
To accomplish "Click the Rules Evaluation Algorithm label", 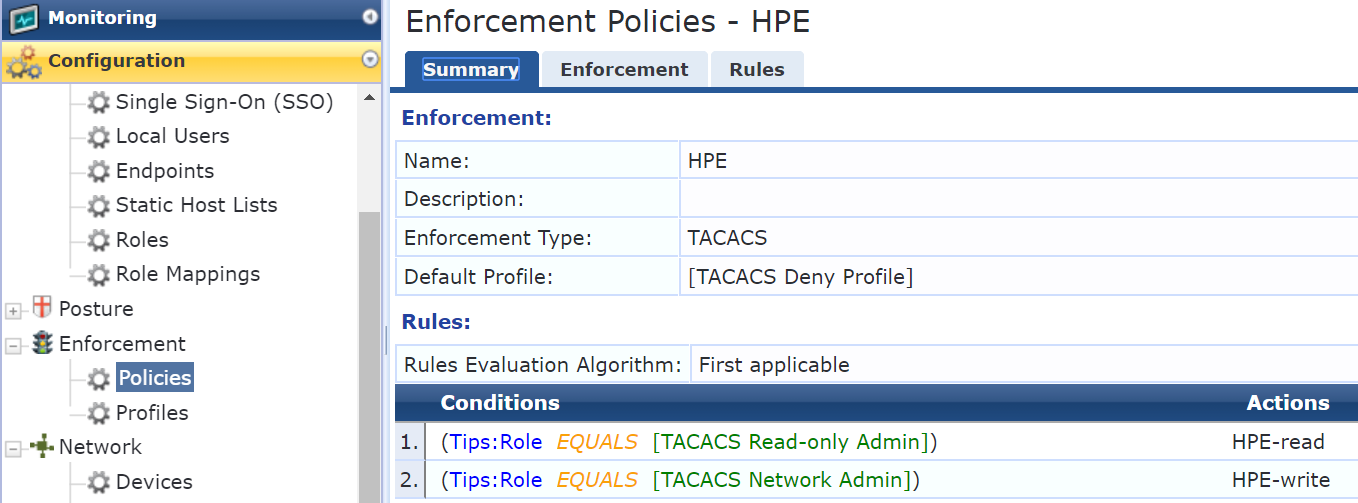I will (x=542, y=365).
